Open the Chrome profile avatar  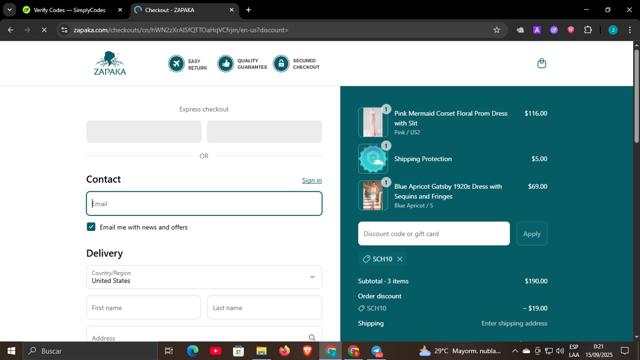[613, 30]
